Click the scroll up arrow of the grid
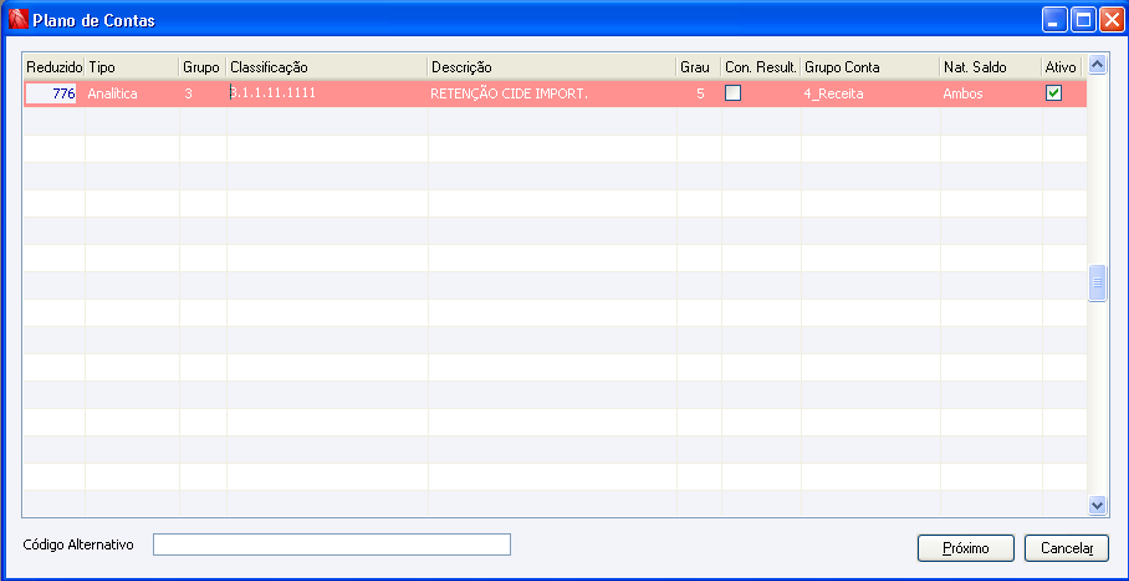This screenshot has width=1129, height=581. pos(1097,66)
